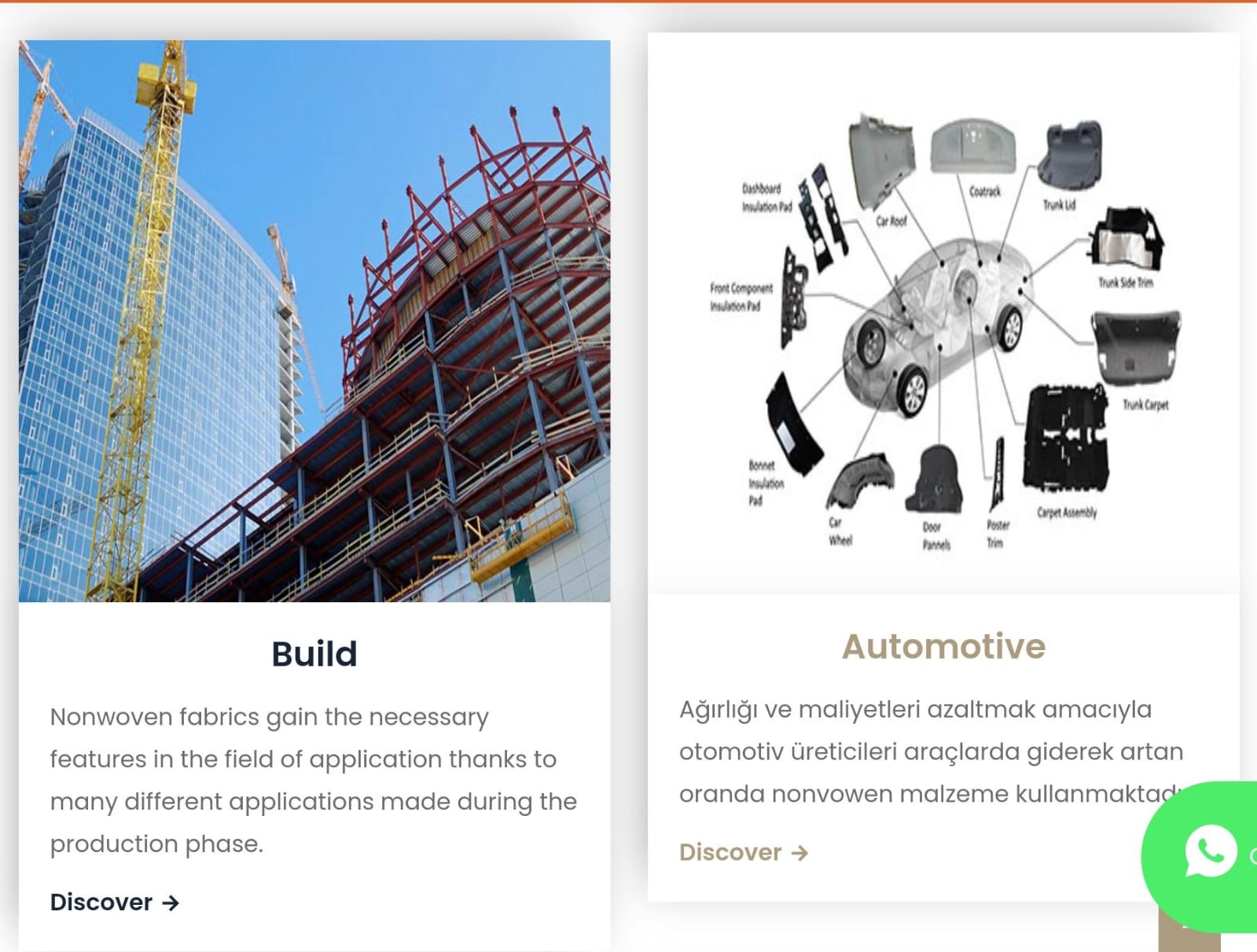Image resolution: width=1257 pixels, height=952 pixels.
Task: Open the green WhatsApp chat icon
Action: [x=1210, y=851]
